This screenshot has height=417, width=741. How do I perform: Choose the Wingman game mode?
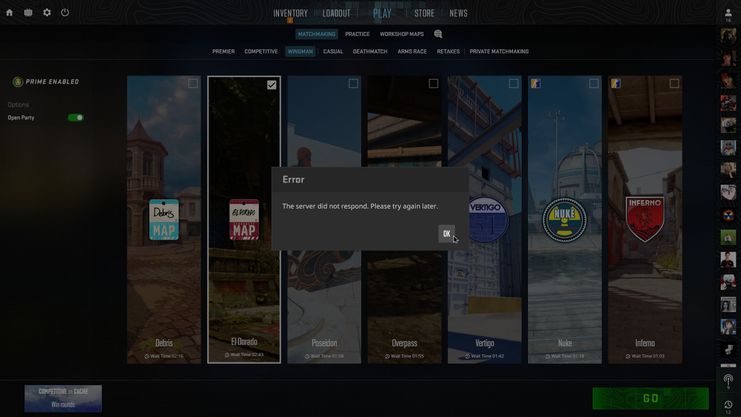click(x=300, y=52)
